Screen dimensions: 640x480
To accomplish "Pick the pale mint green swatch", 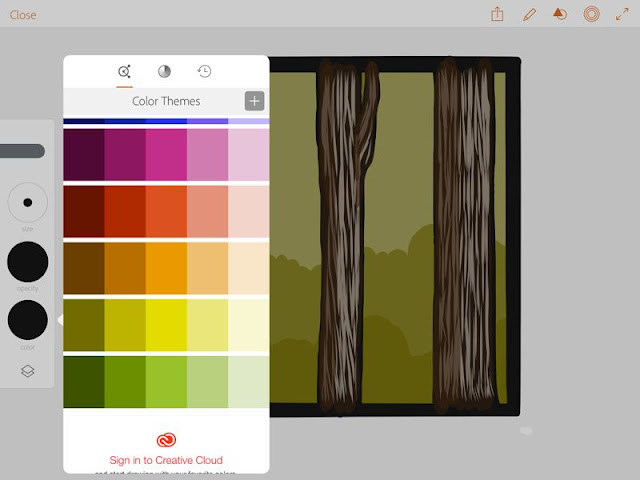I will 249,382.
